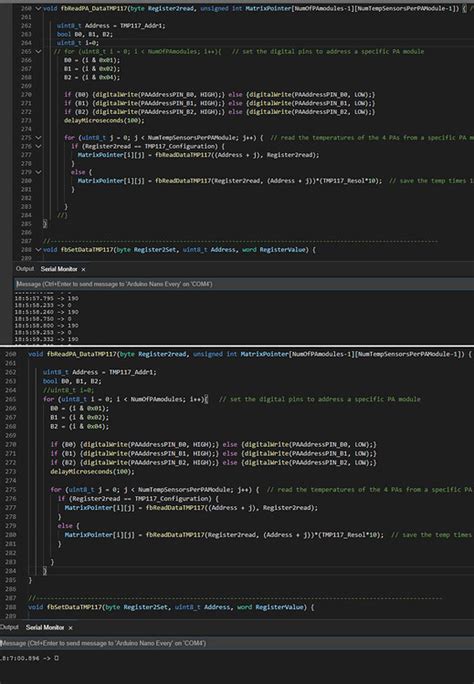Fold the if block with line 276 chevron

click(x=38, y=146)
